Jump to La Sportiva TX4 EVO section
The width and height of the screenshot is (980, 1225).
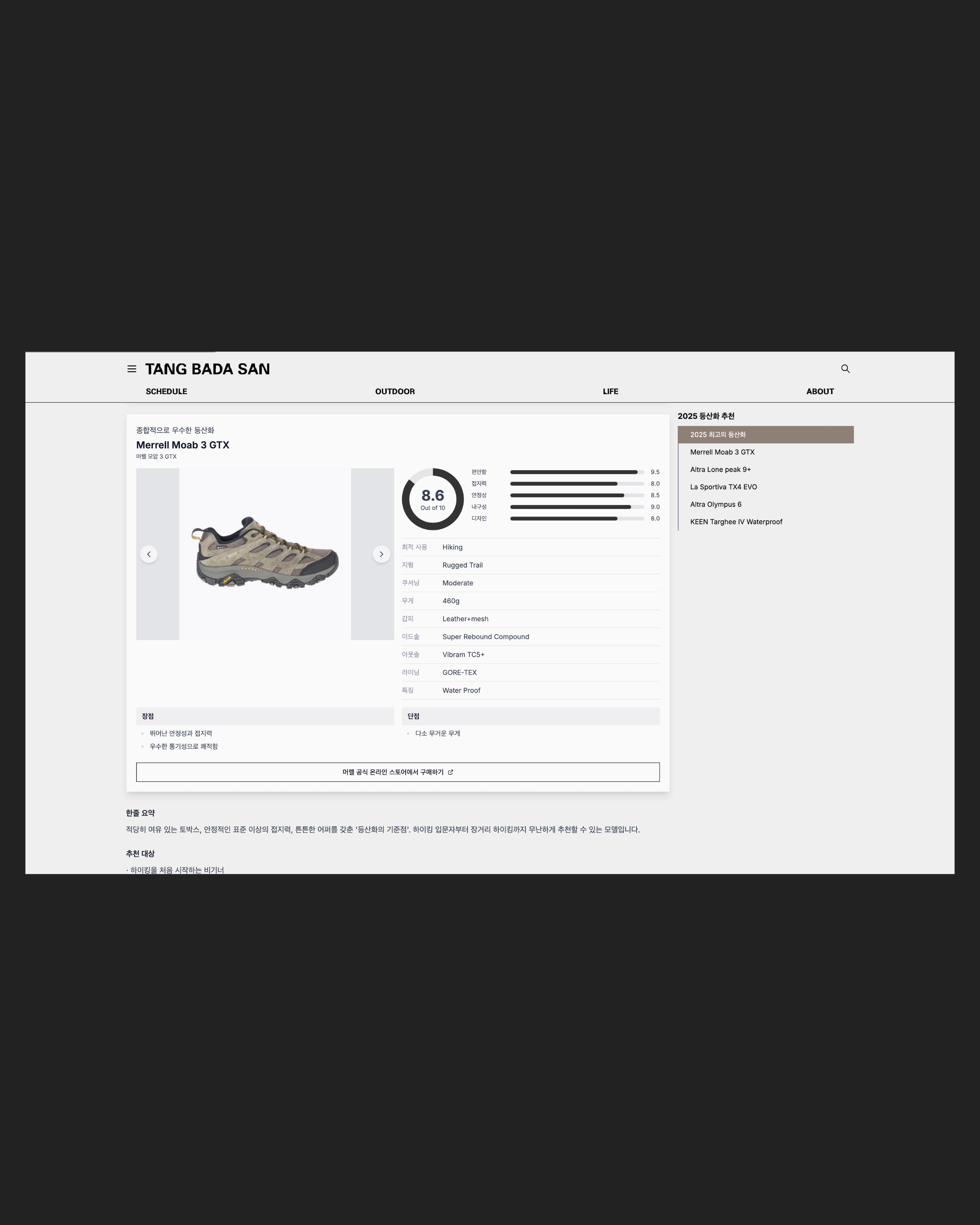[723, 487]
